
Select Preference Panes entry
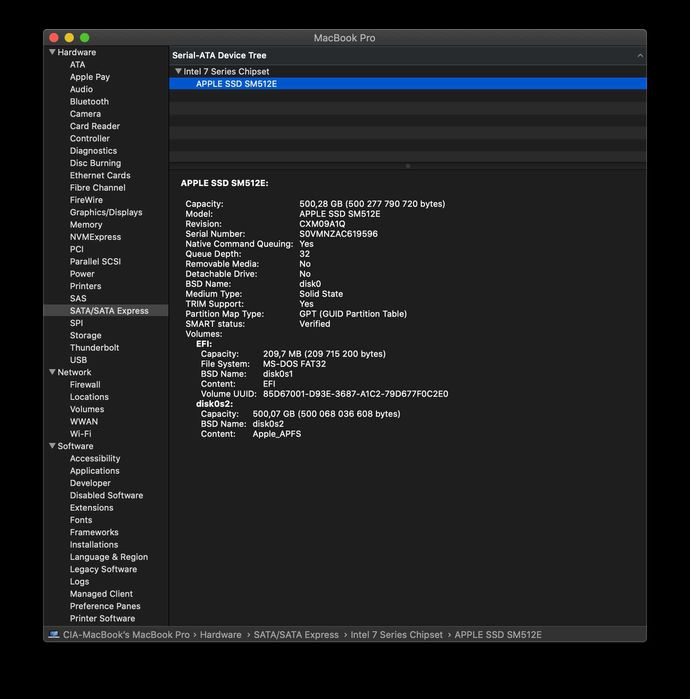point(105,606)
